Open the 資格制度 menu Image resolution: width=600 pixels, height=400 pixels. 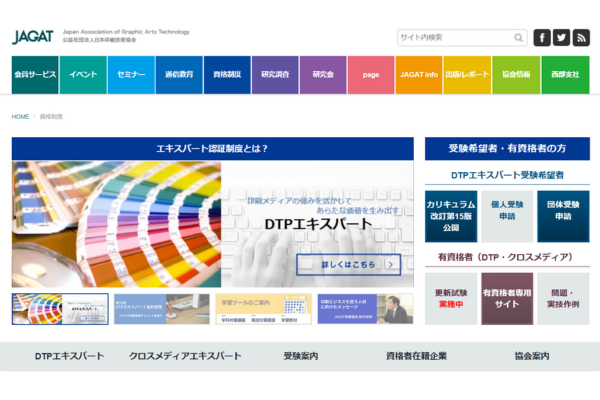(x=227, y=75)
